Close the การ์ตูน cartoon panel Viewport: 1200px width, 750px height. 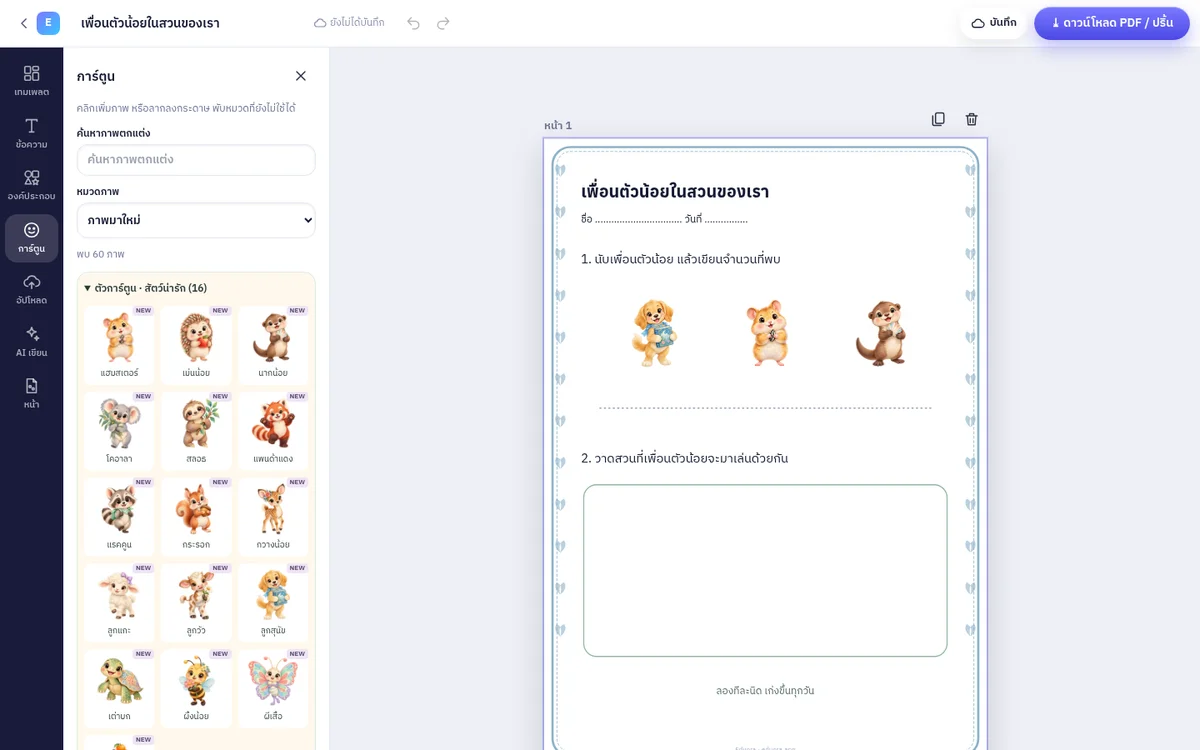click(x=300, y=76)
